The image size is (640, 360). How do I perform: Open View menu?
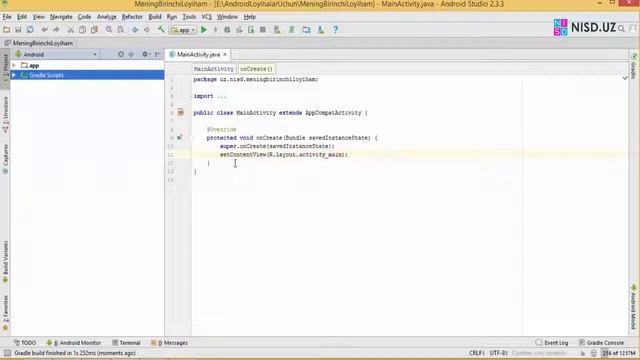[x=38, y=17]
